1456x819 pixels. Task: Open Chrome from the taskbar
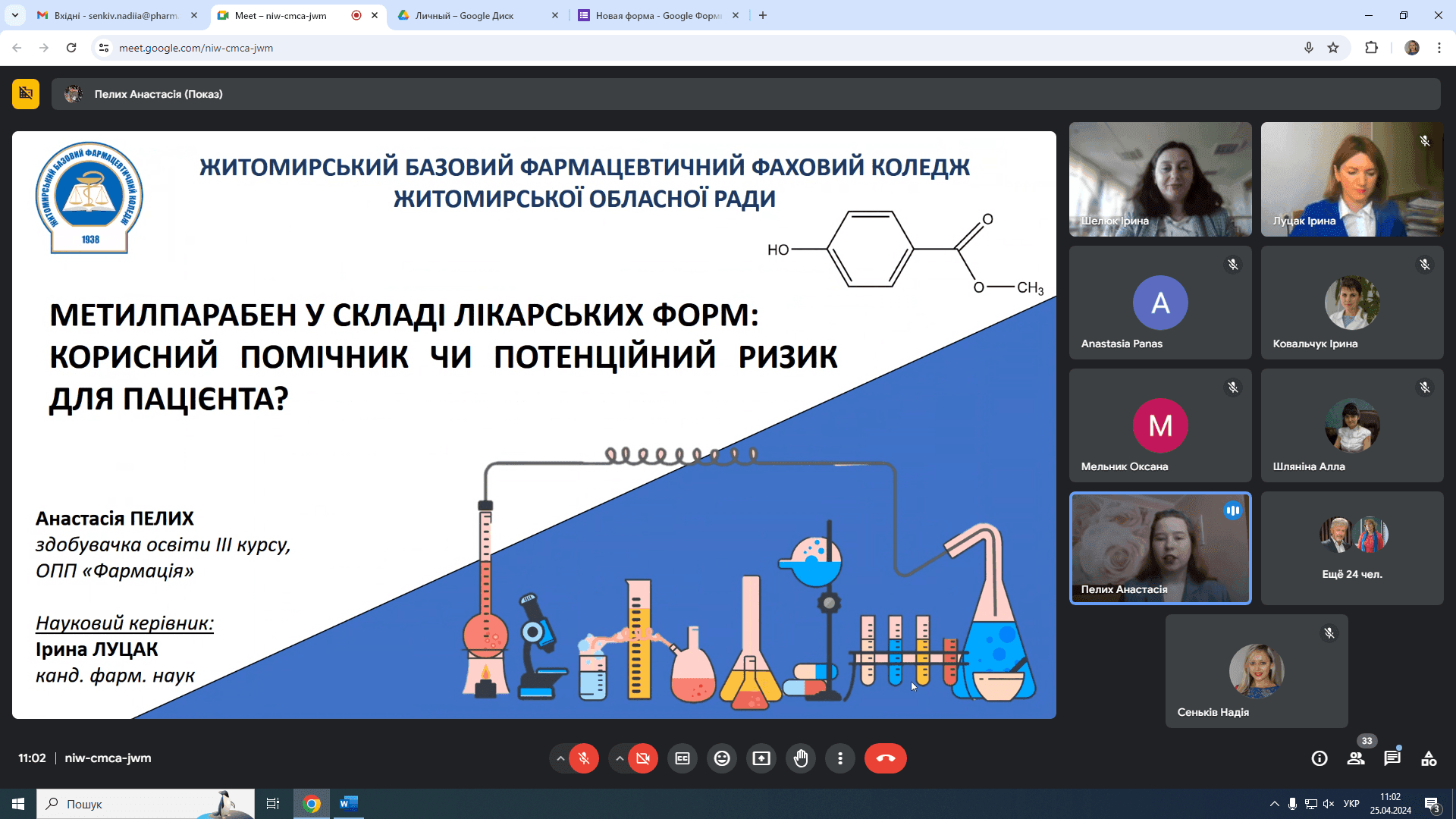point(312,804)
